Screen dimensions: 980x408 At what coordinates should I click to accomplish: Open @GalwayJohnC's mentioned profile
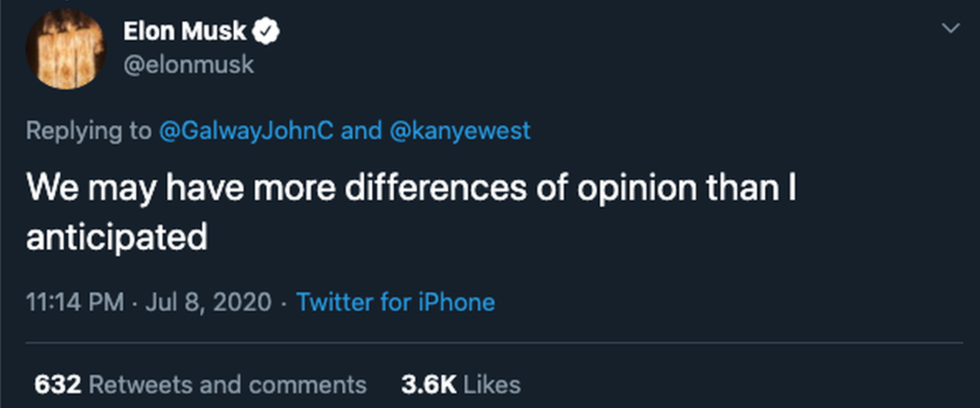[x=246, y=133]
